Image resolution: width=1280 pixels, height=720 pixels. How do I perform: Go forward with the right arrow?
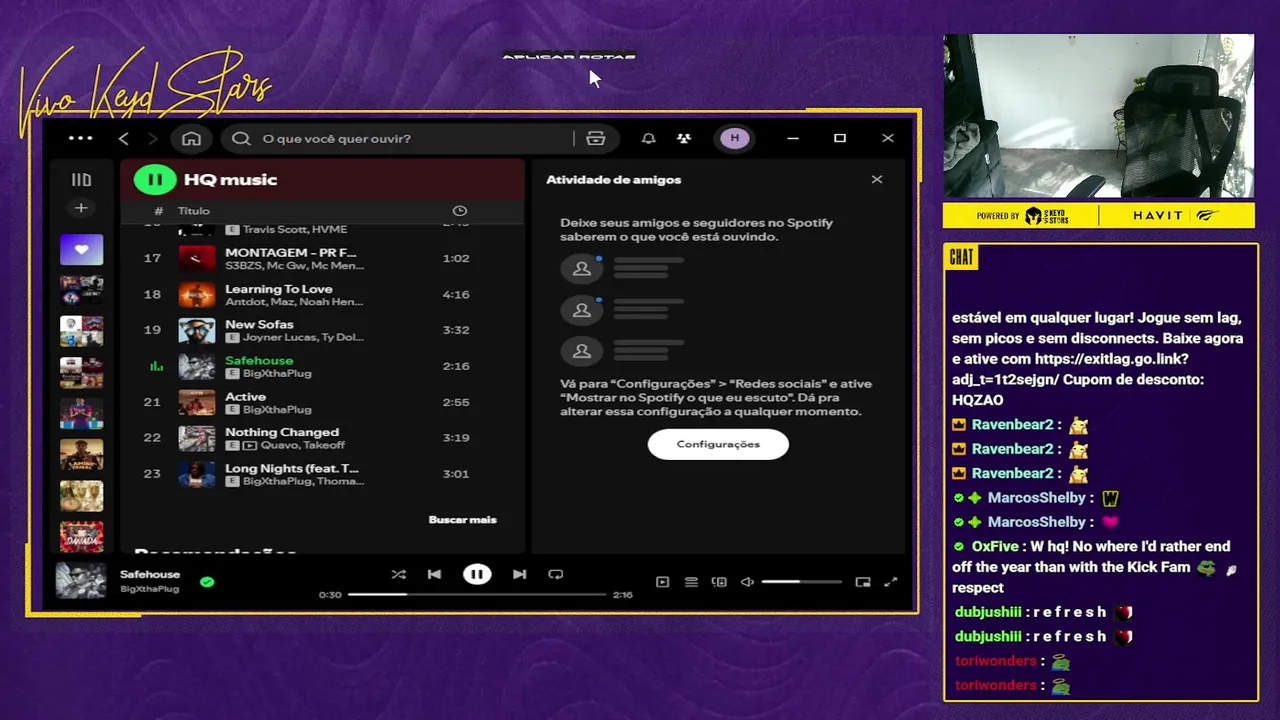(x=153, y=138)
